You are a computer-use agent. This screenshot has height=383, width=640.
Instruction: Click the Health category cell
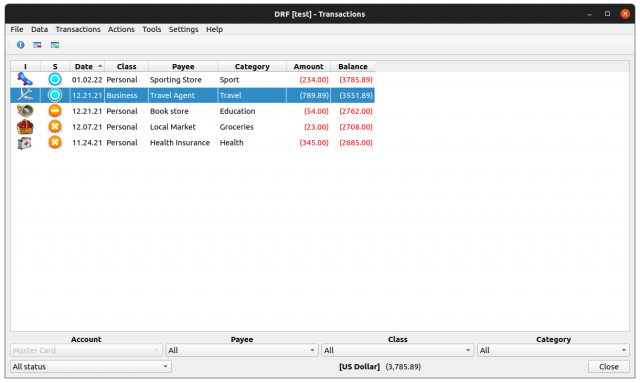[x=252, y=143]
